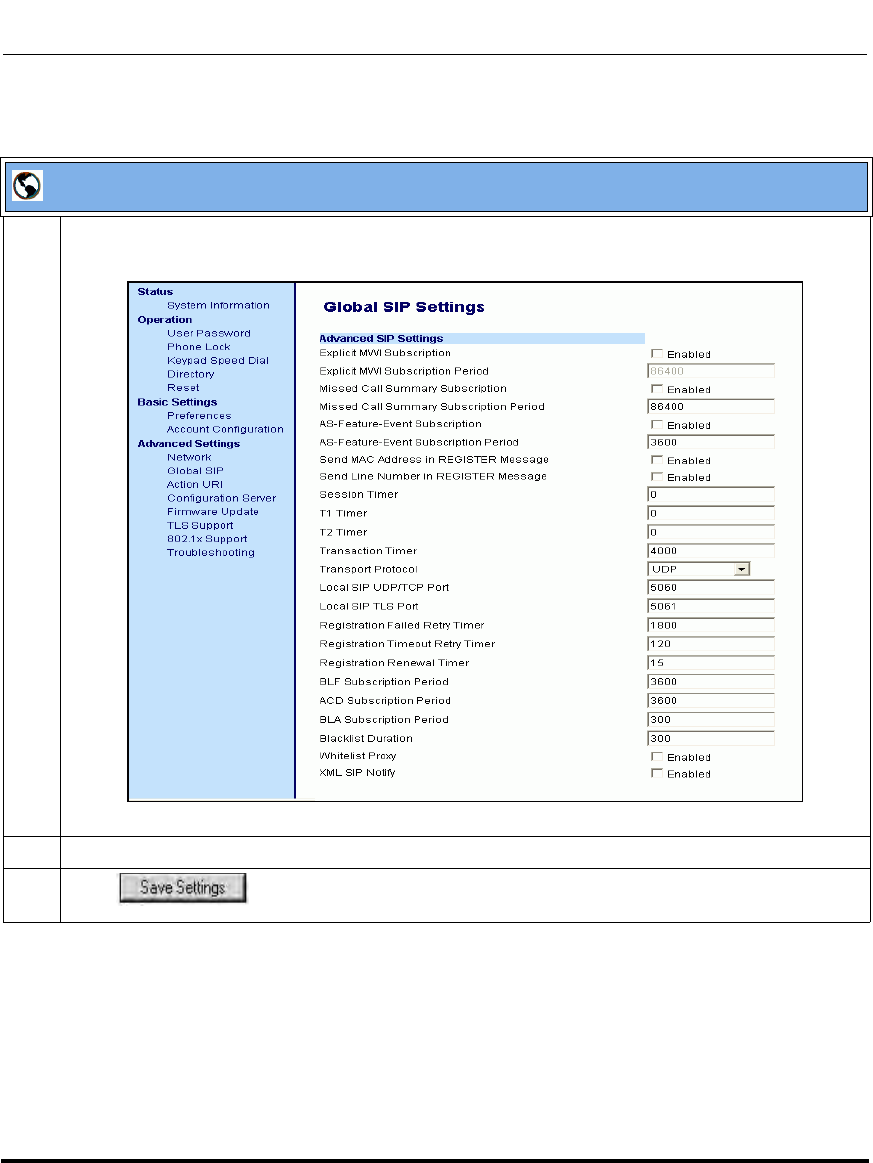Click the Transaction Timer field
This screenshot has height=1163, width=873.
click(x=711, y=551)
